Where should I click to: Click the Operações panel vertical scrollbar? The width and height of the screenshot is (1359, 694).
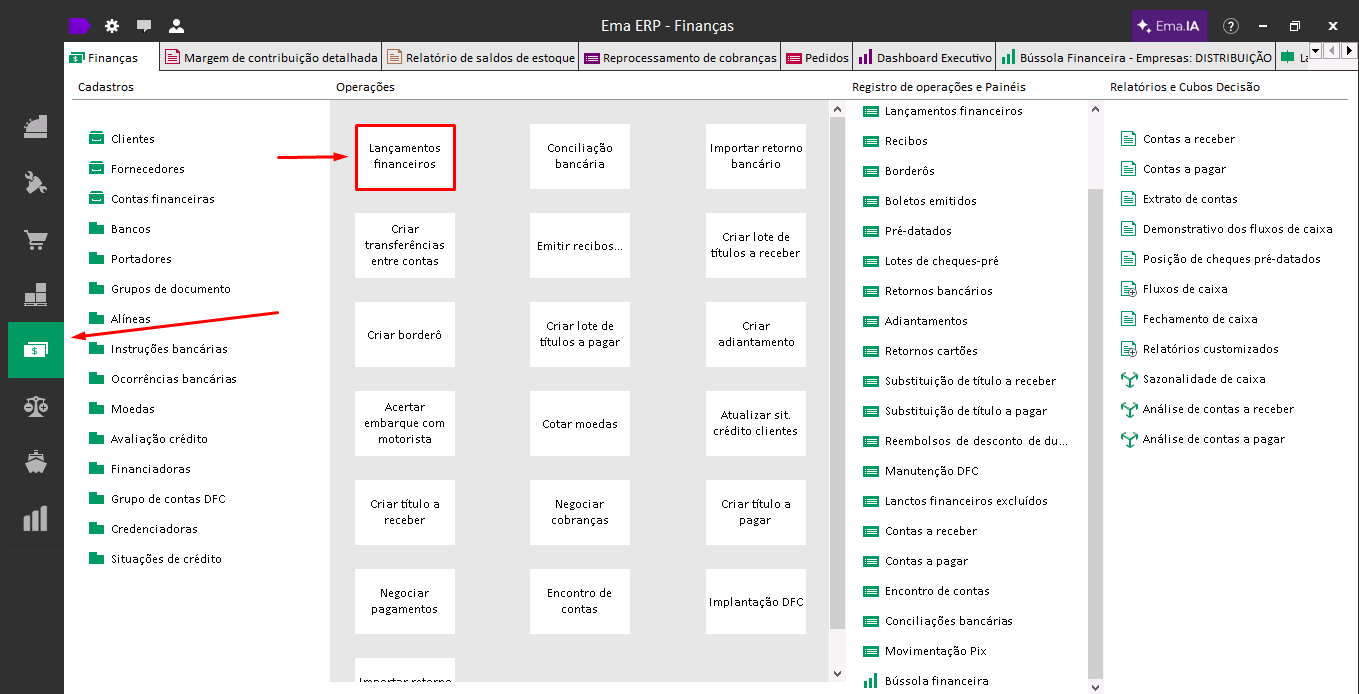838,400
